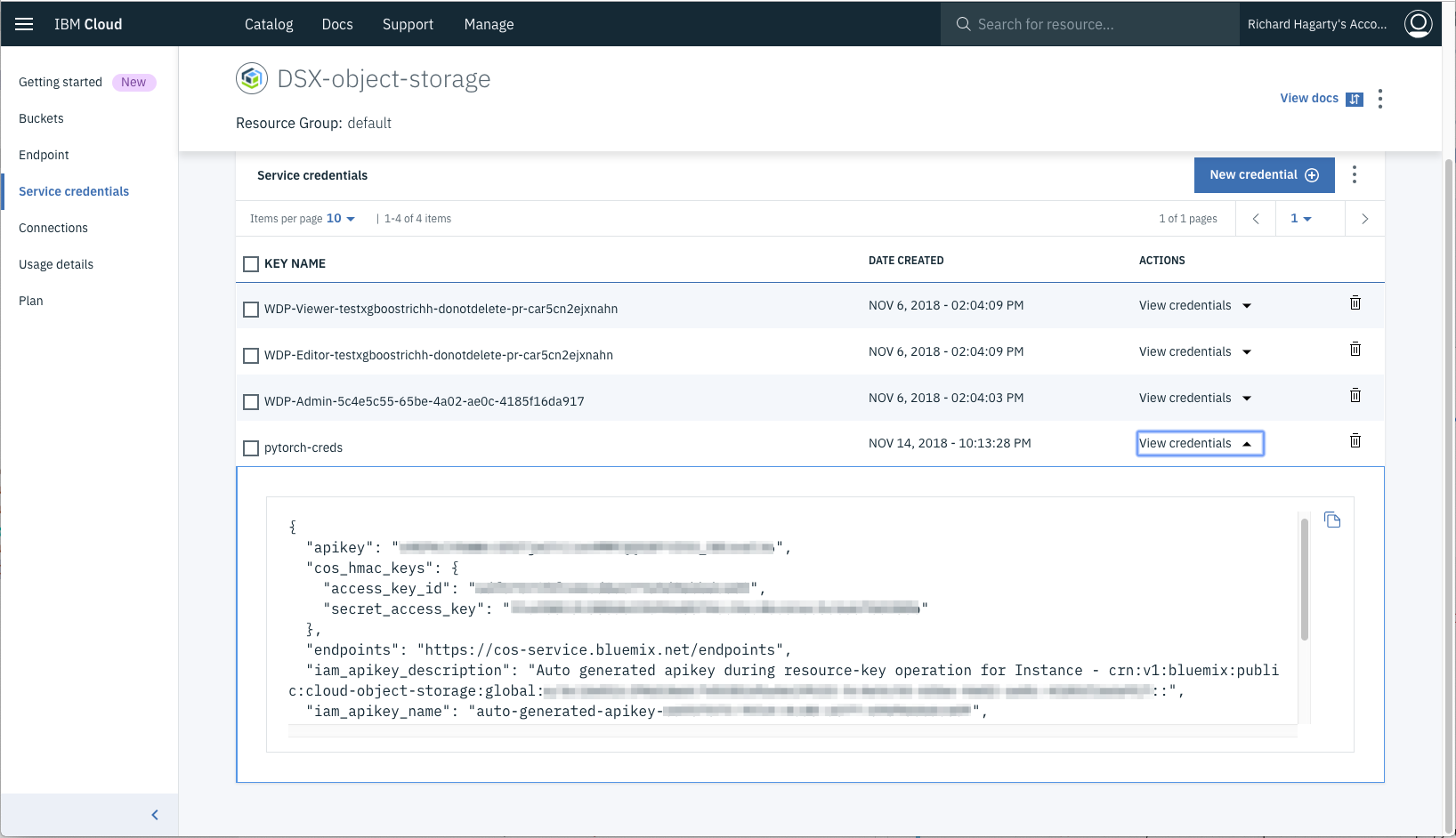Delete the WDP-Viewer credential with trash icon

[x=1355, y=303]
